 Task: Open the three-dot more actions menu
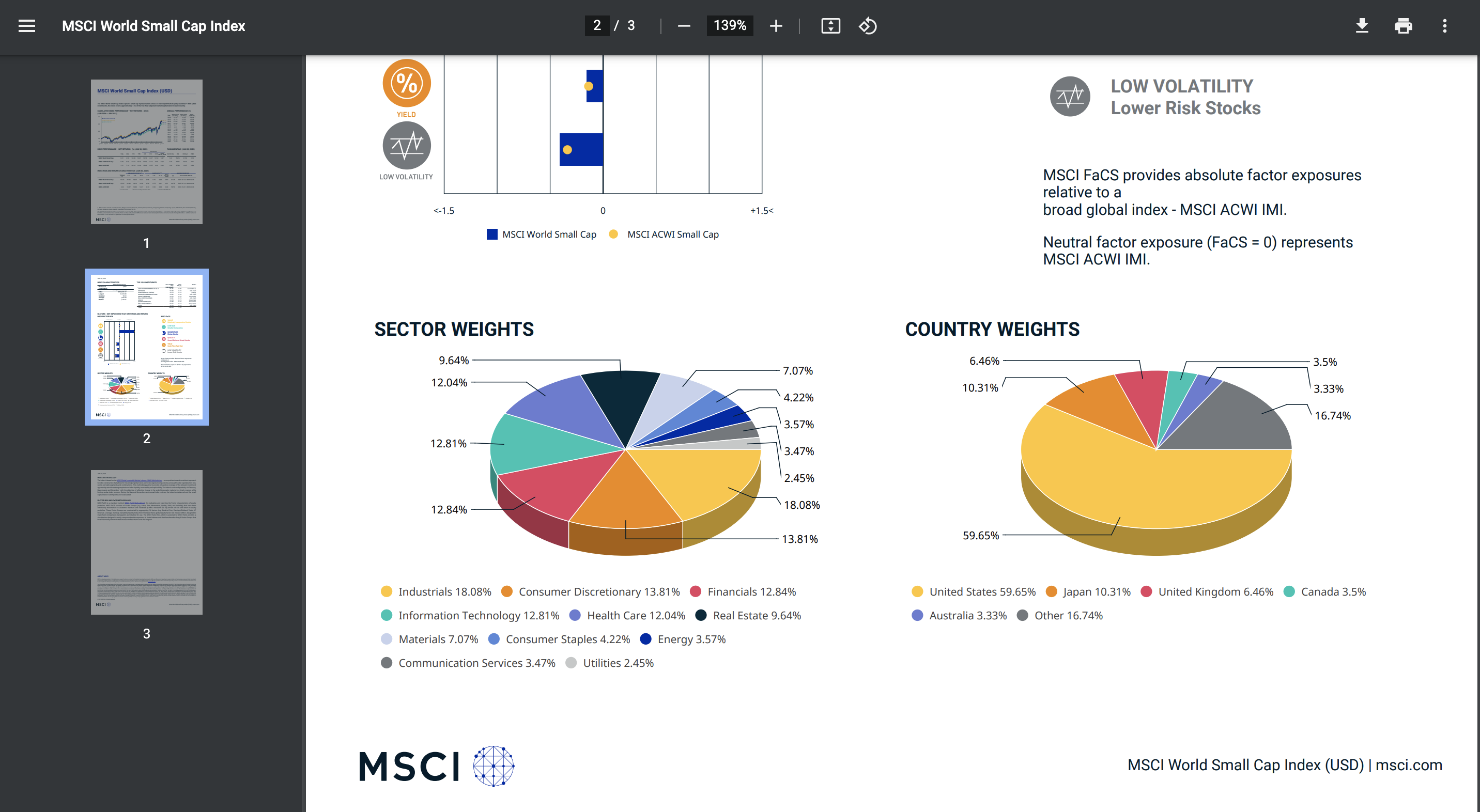pyautogui.click(x=1444, y=26)
